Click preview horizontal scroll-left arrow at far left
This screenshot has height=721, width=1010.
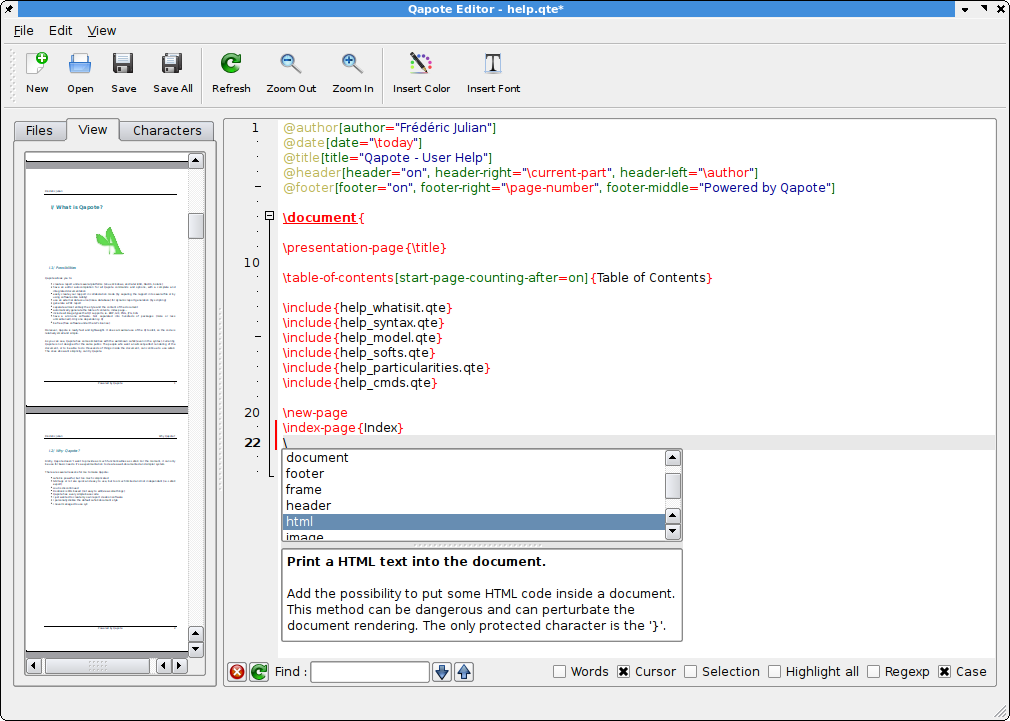(x=33, y=666)
